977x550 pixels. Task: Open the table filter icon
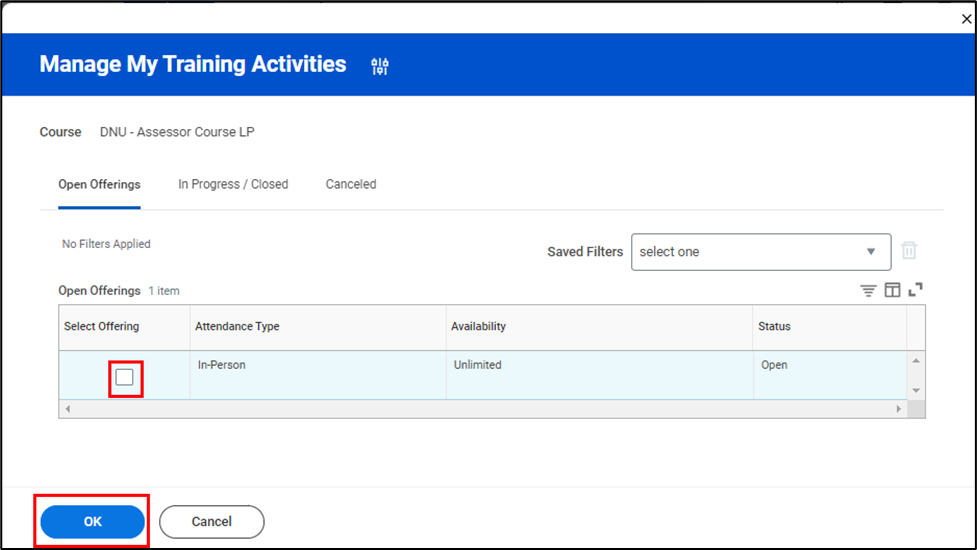[868, 291]
